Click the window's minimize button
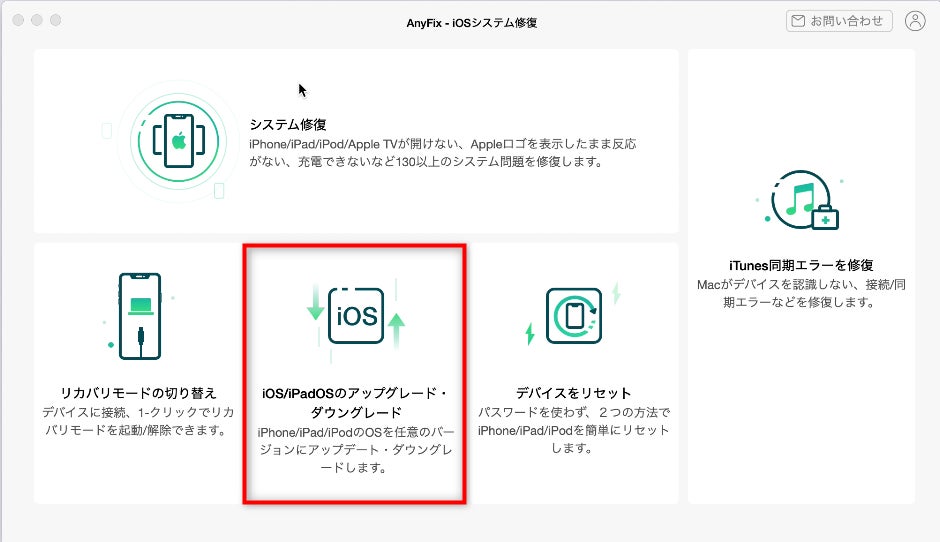The height and width of the screenshot is (542, 940). tap(37, 20)
